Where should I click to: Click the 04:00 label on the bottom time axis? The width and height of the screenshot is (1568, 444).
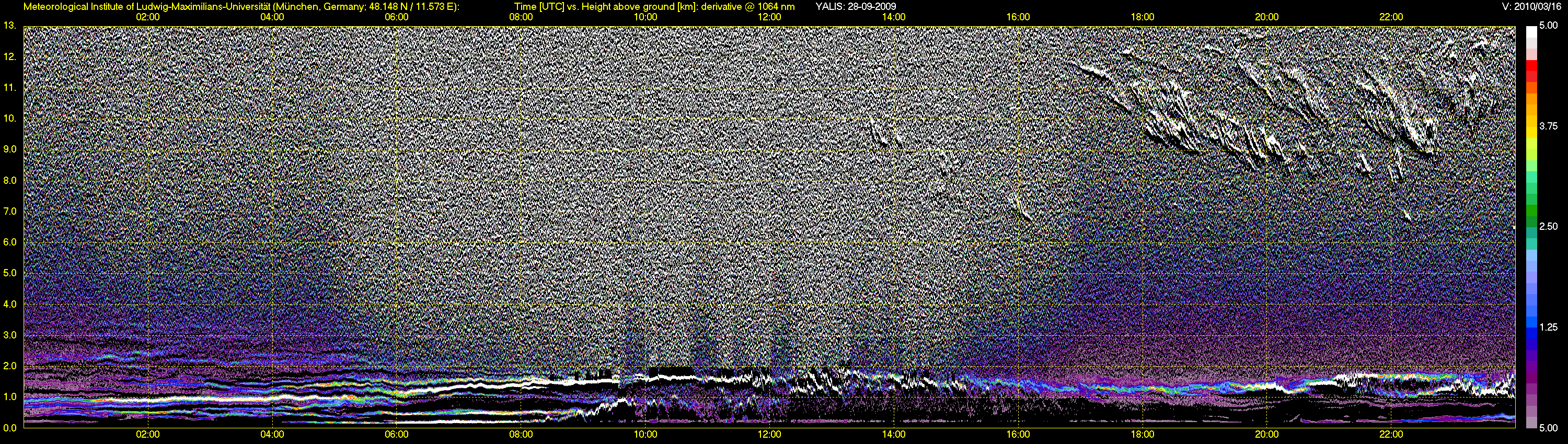coord(272,434)
